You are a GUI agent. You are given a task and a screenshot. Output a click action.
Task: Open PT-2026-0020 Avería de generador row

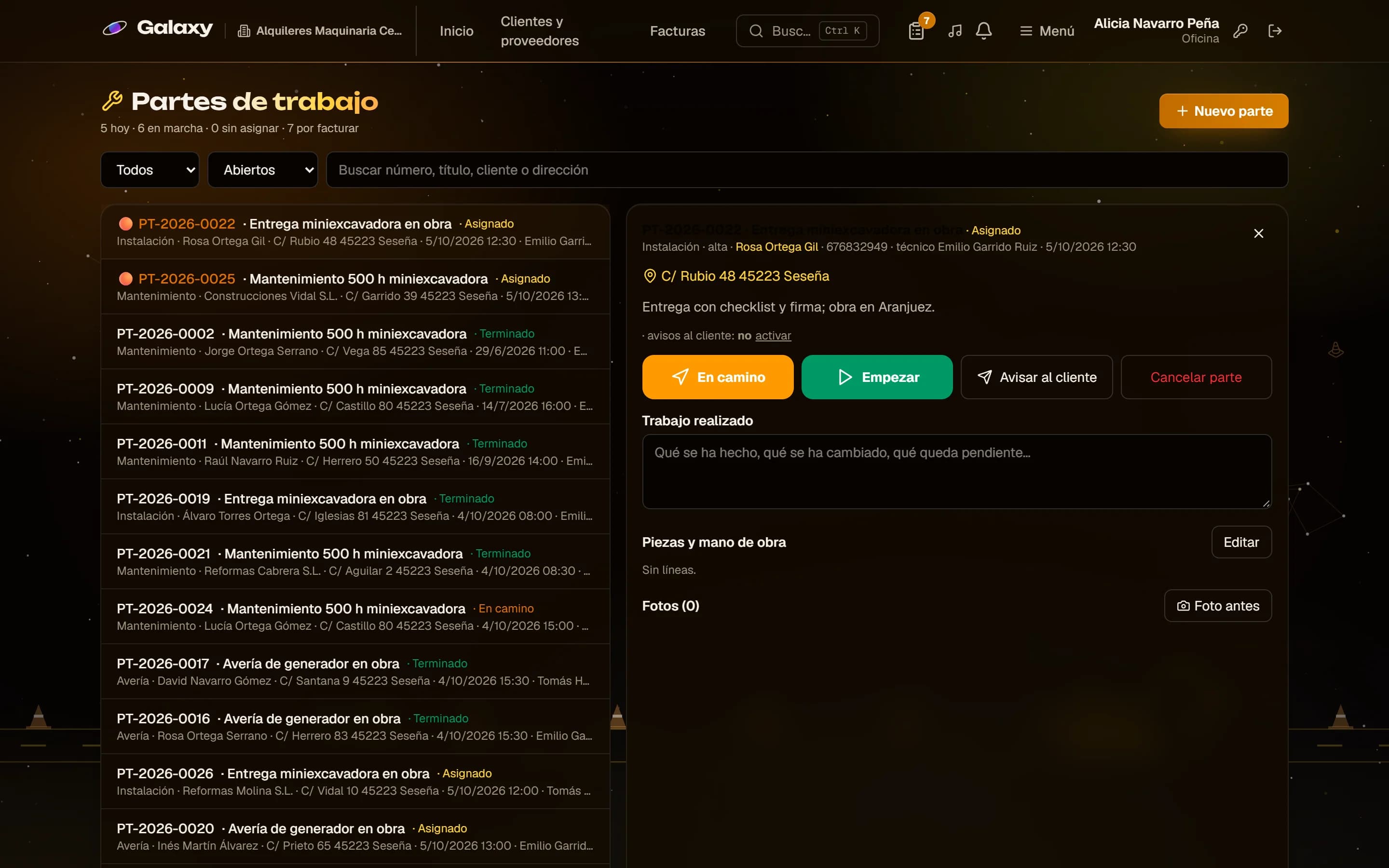355,837
